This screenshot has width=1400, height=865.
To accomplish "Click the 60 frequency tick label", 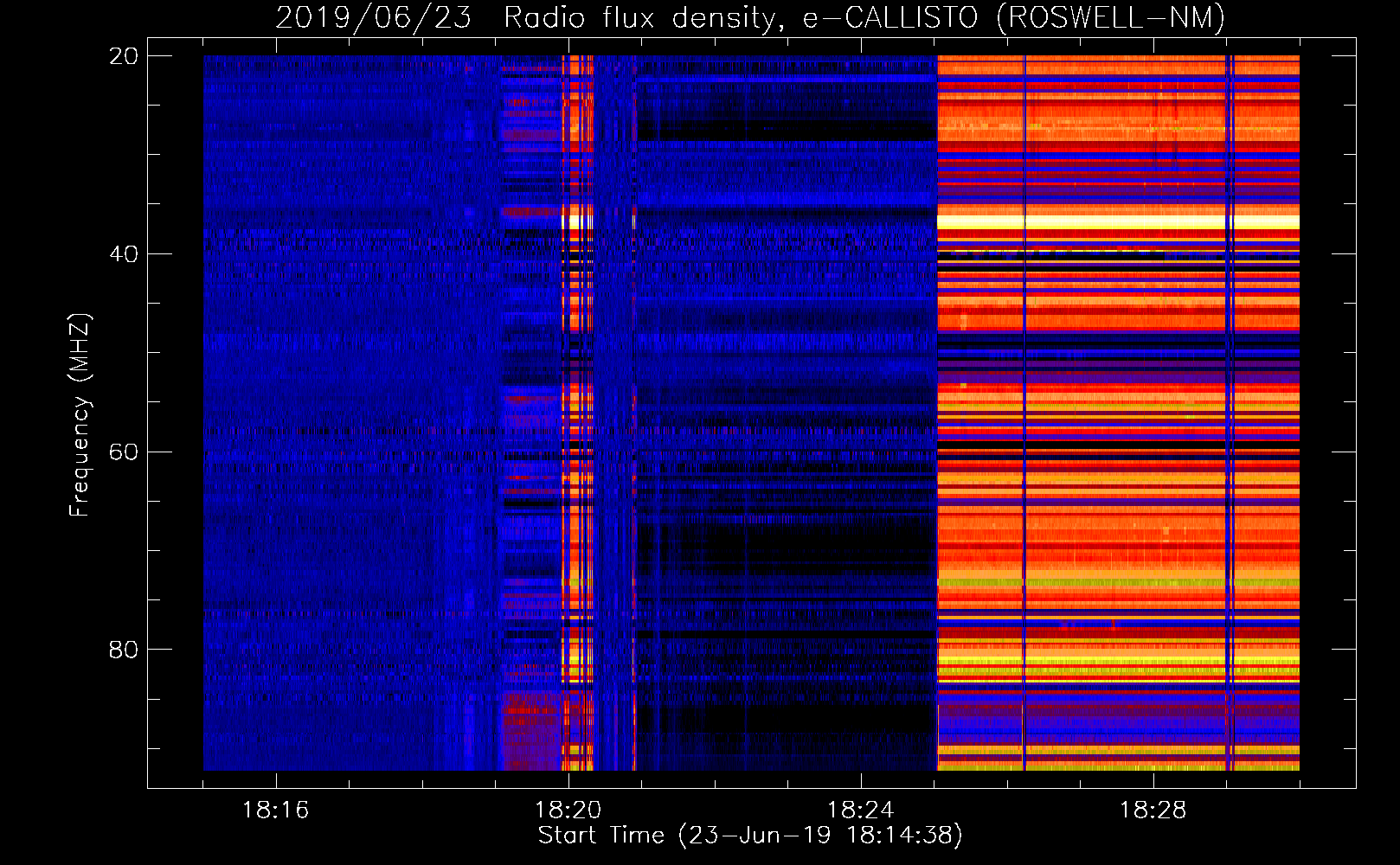I will (x=124, y=452).
